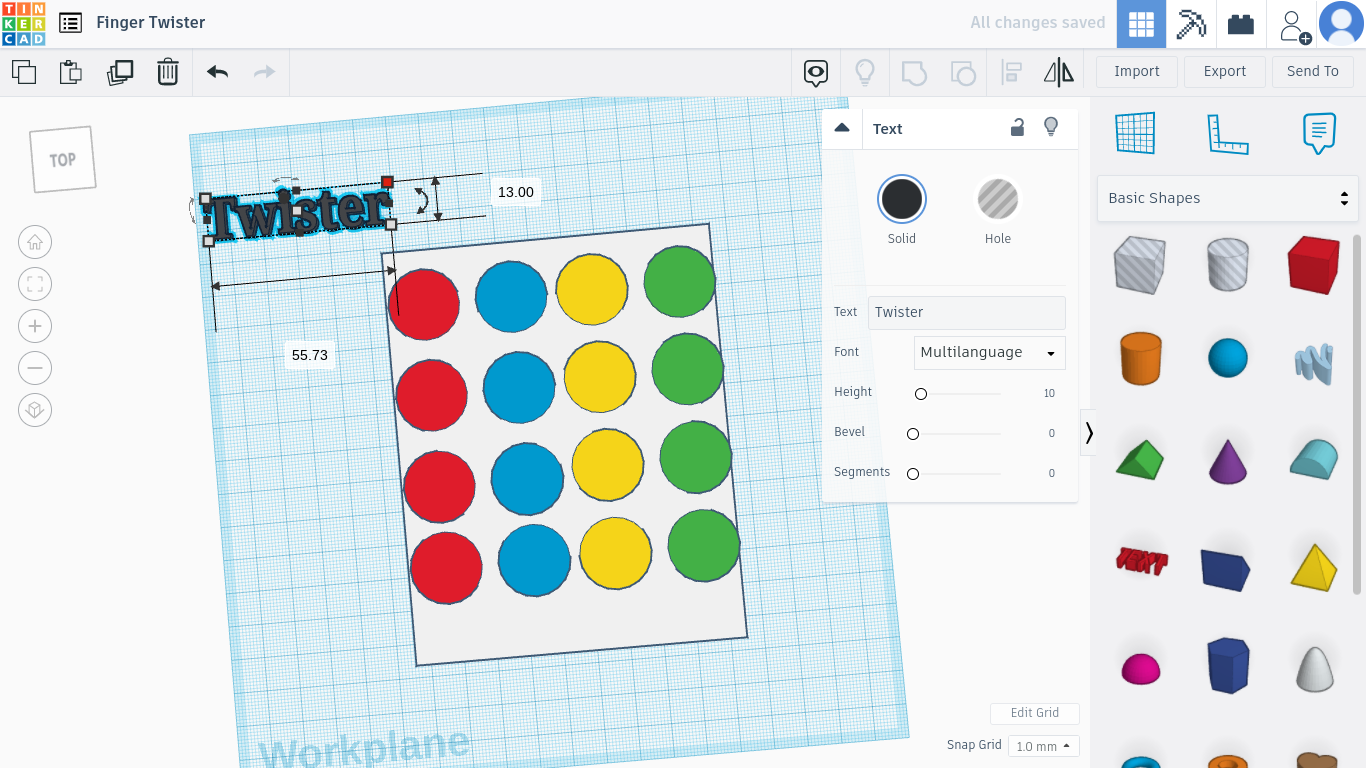Image resolution: width=1366 pixels, height=768 pixels.
Task: Open the design list icon
Action: (70, 23)
